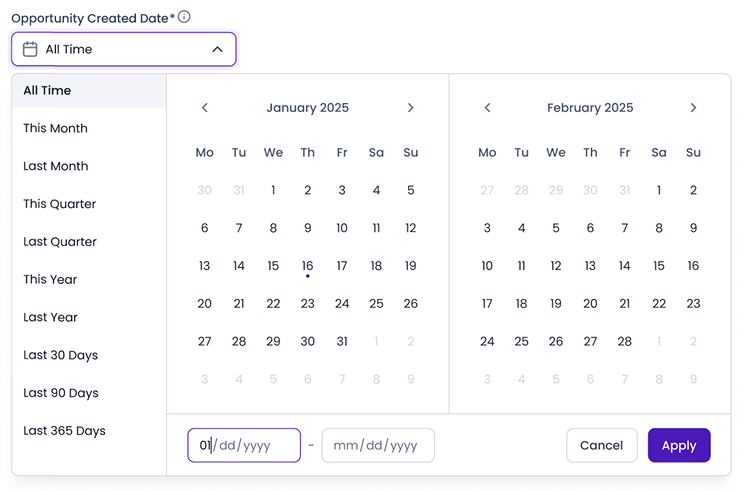750x491 pixels.
Task: Pick February 24 in the calendar
Action: [x=487, y=341]
